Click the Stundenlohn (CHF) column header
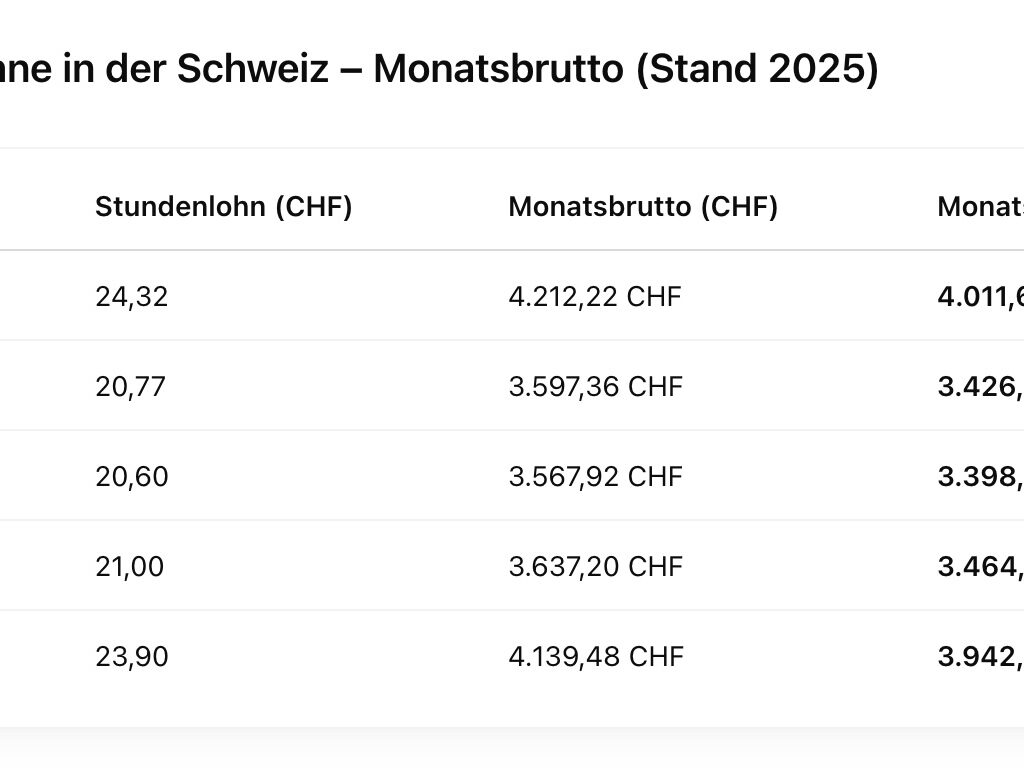The image size is (1024, 770). (x=223, y=207)
